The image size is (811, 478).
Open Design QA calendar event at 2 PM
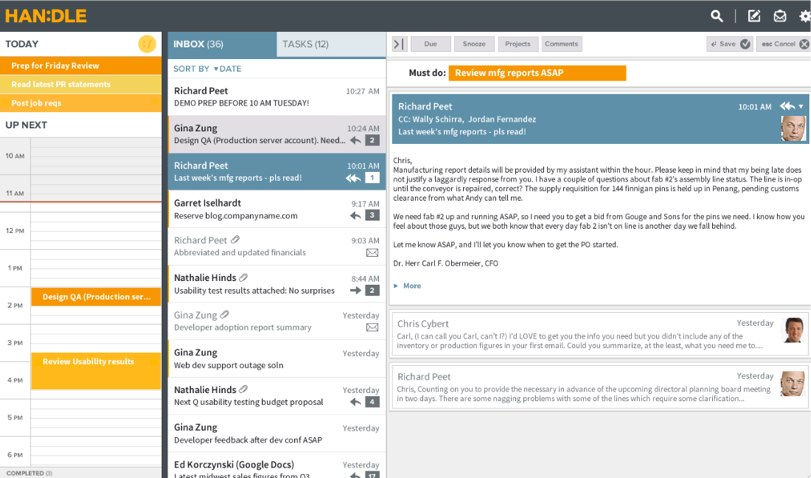click(96, 297)
